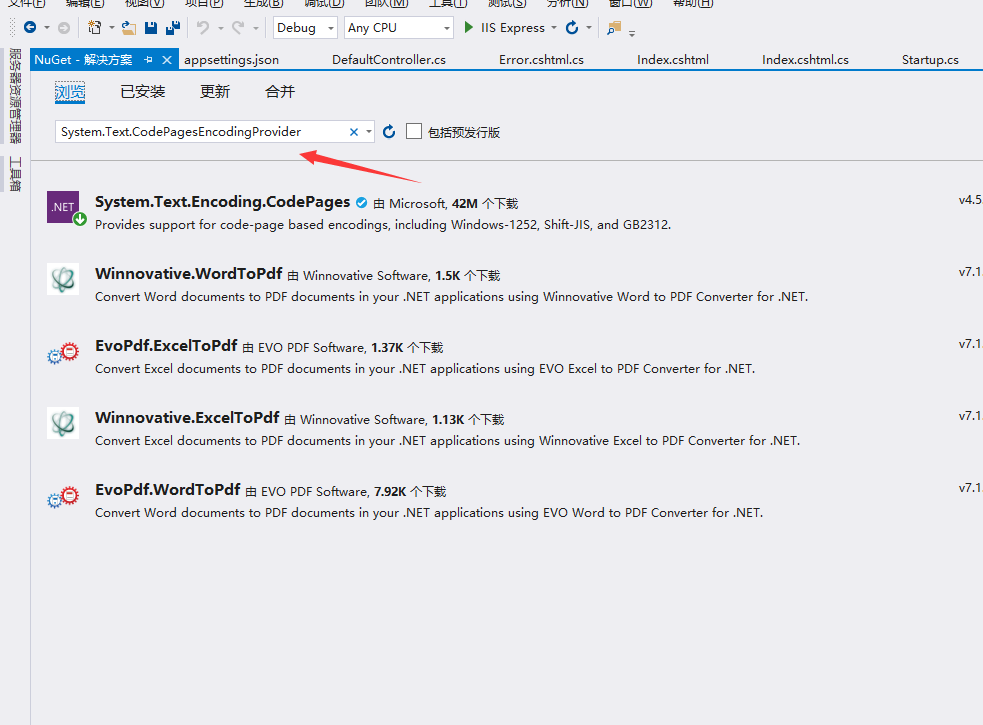Select the EvoPdf.ExcelToPdf package title
The height and width of the screenshot is (725, 983).
pos(166,346)
